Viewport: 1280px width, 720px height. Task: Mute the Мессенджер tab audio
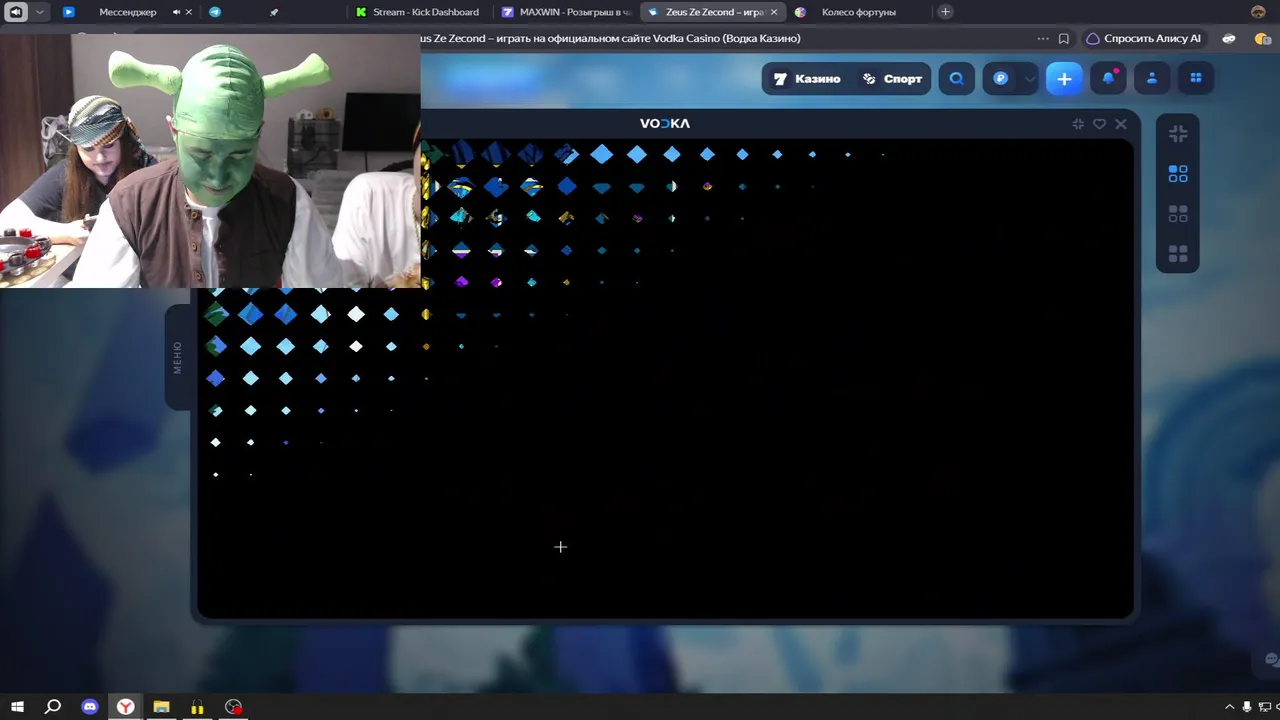pos(177,12)
